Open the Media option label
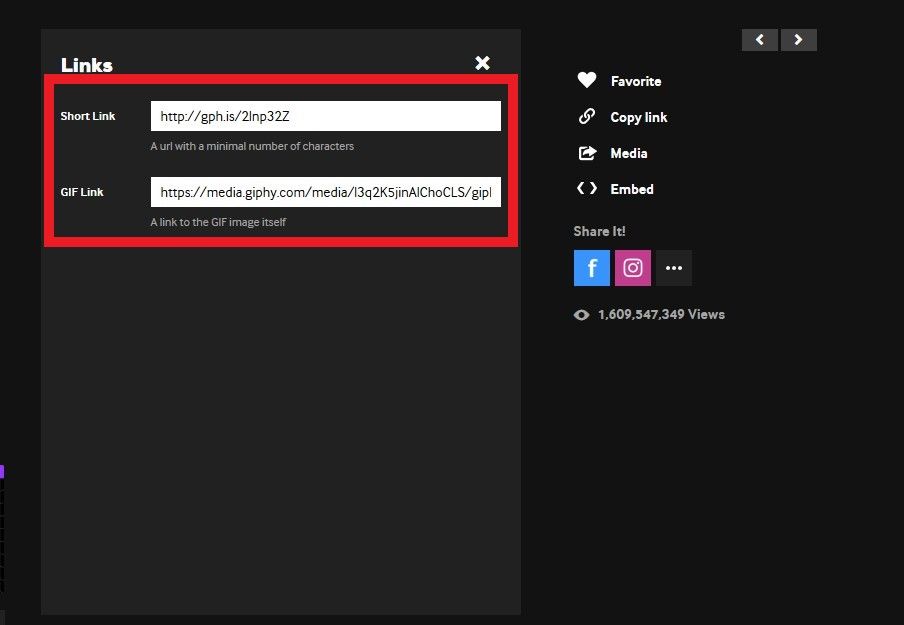This screenshot has height=625, width=904. 629,153
